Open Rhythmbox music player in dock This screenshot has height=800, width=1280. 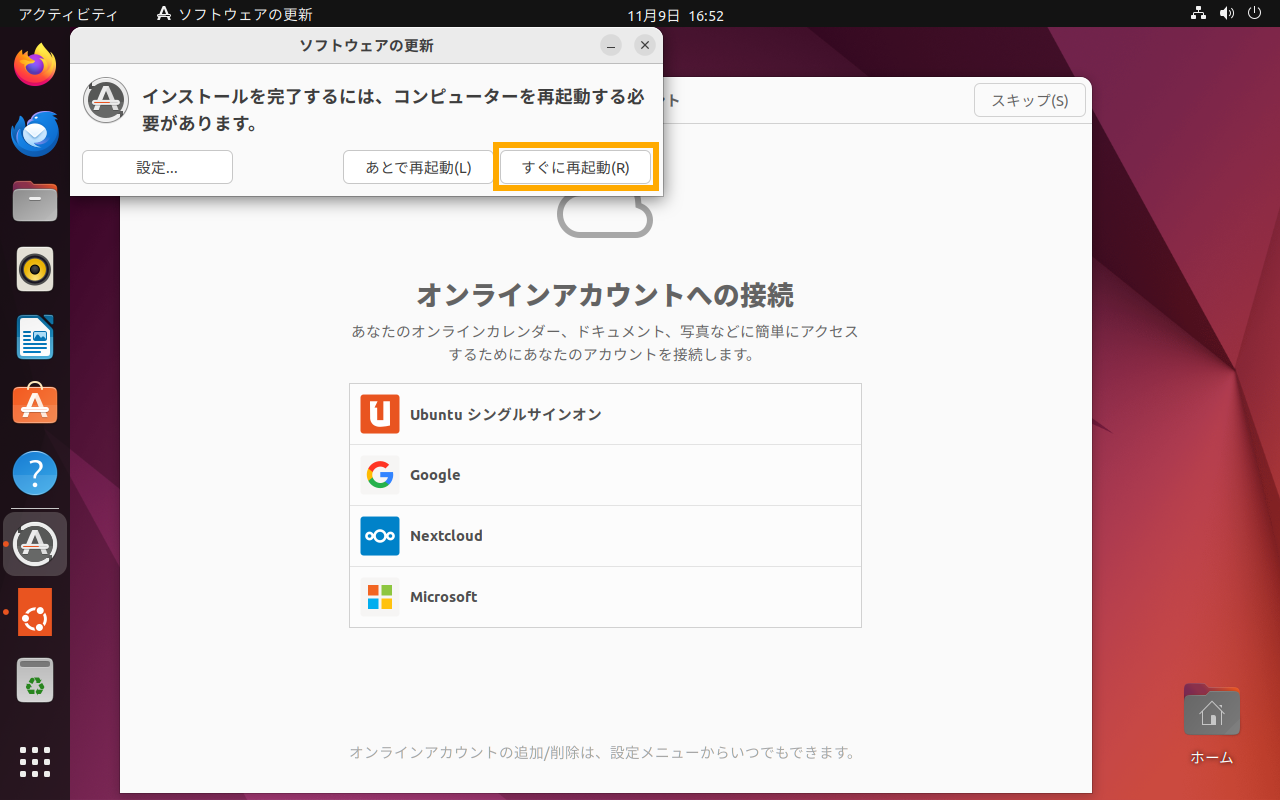pos(35,269)
